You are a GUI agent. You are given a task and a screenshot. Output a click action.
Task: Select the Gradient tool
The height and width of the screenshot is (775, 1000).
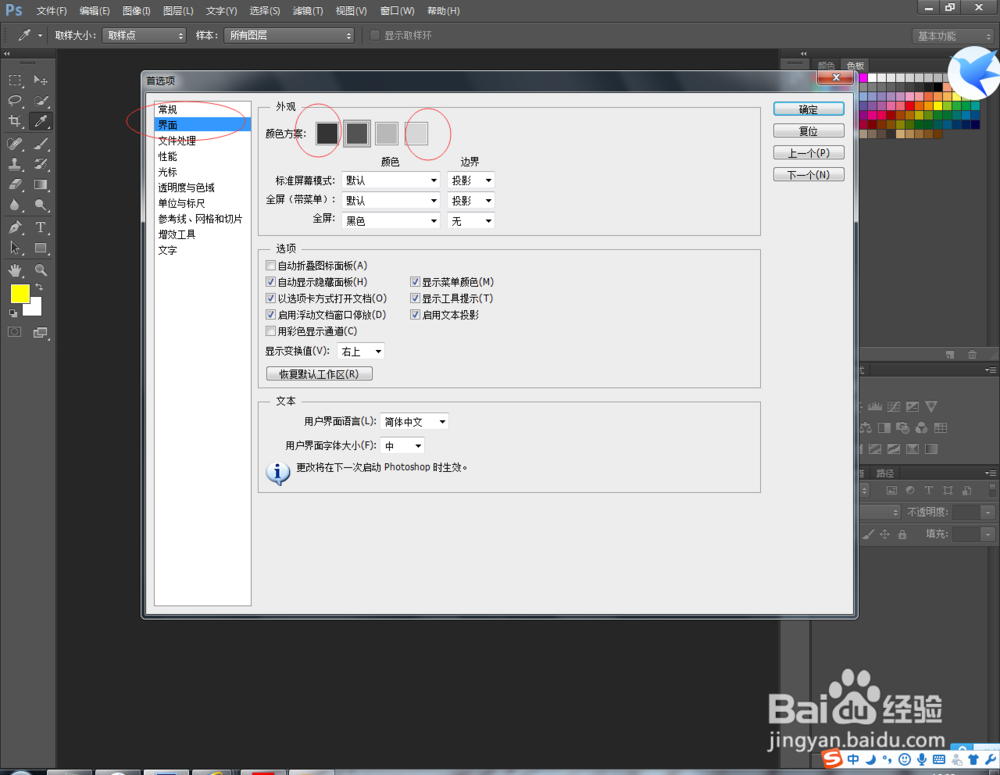pyautogui.click(x=40, y=184)
